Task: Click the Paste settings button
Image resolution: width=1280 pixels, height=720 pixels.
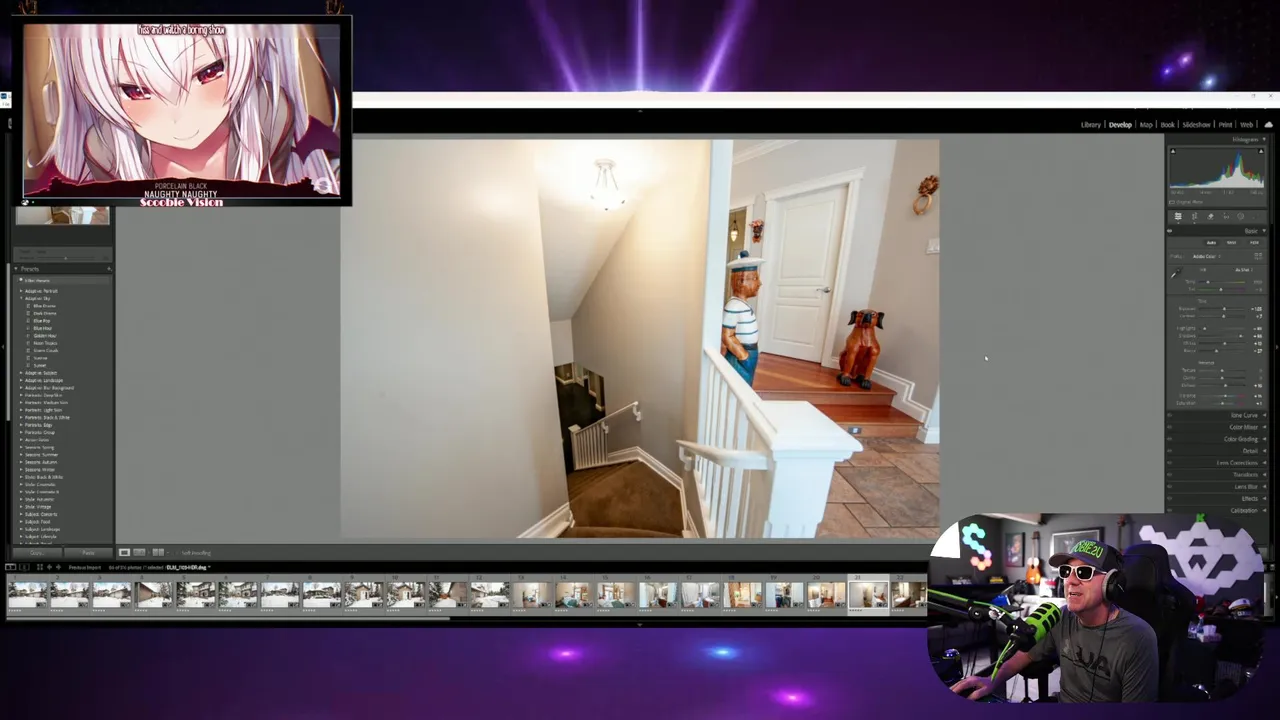Action: point(88,553)
